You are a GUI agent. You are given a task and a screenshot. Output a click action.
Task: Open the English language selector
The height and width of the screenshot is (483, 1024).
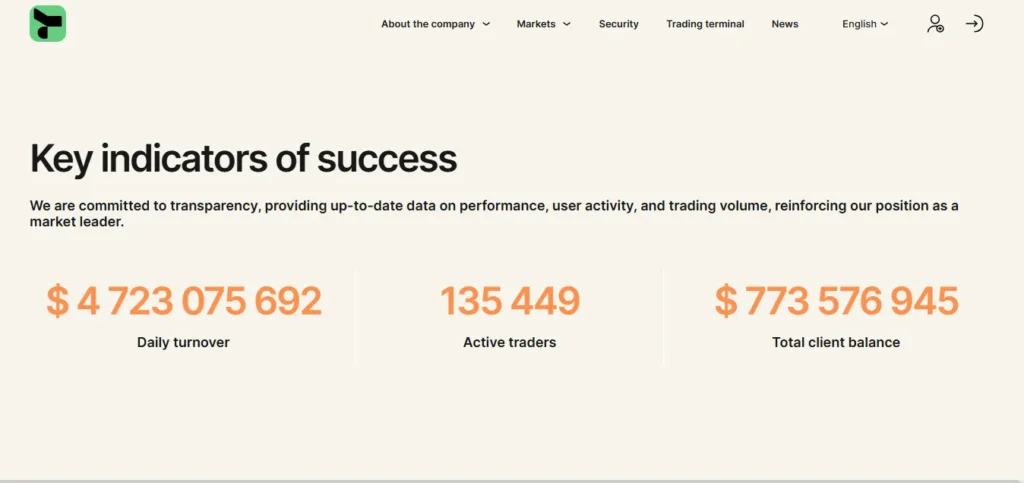pyautogui.click(x=859, y=24)
